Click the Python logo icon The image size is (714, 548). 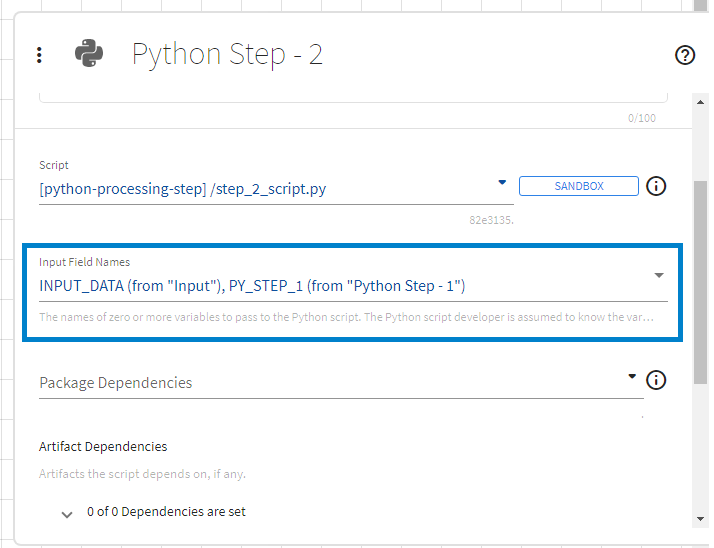click(89, 54)
